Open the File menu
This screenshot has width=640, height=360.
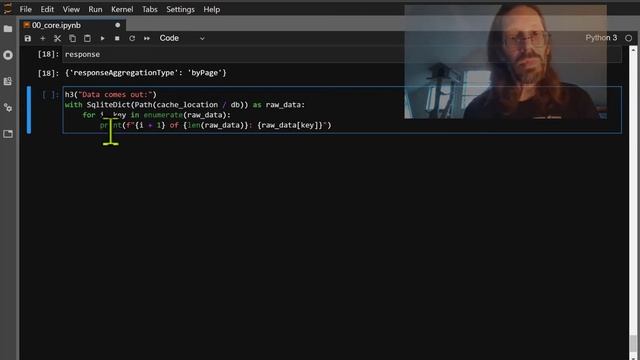tap(25, 9)
